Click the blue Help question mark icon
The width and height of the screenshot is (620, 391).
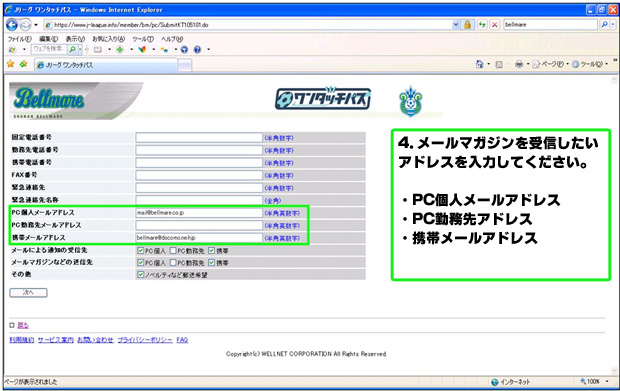[x=197, y=50]
